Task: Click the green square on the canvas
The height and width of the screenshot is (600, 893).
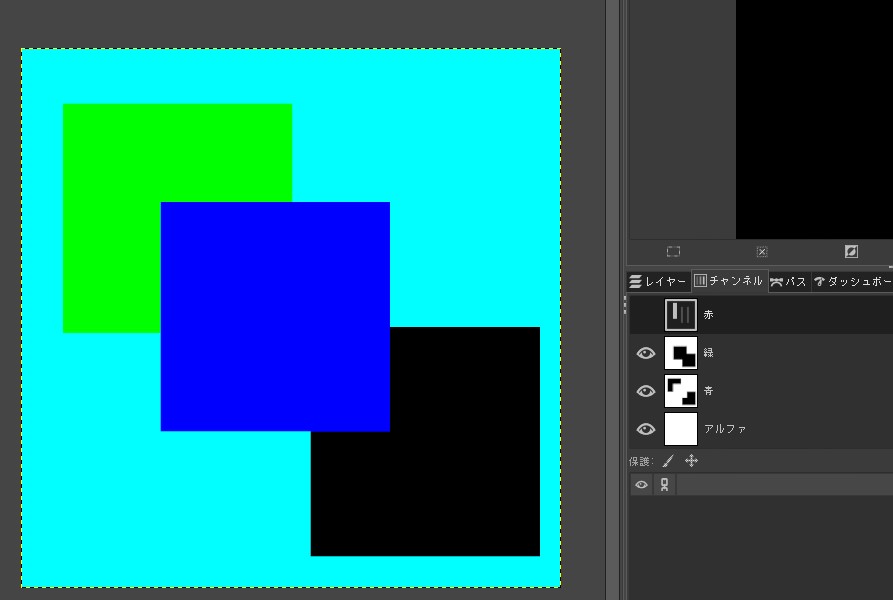Action: 111,217
